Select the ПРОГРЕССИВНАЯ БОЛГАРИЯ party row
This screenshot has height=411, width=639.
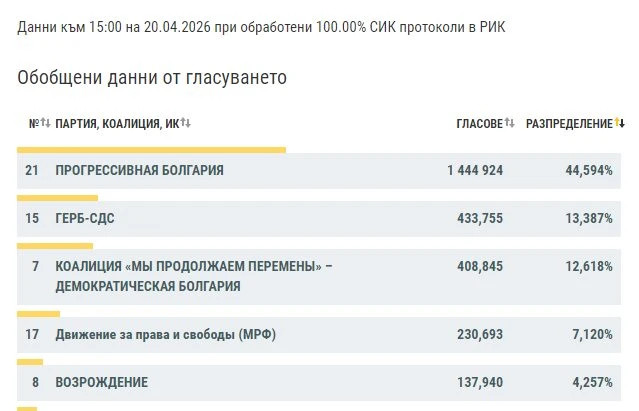click(140, 171)
